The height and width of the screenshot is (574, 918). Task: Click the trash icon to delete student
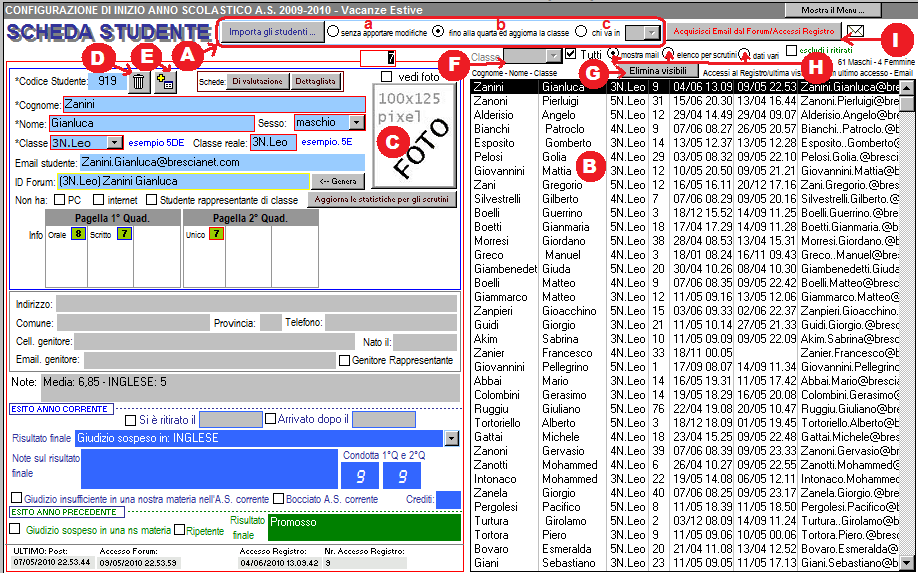coord(139,82)
